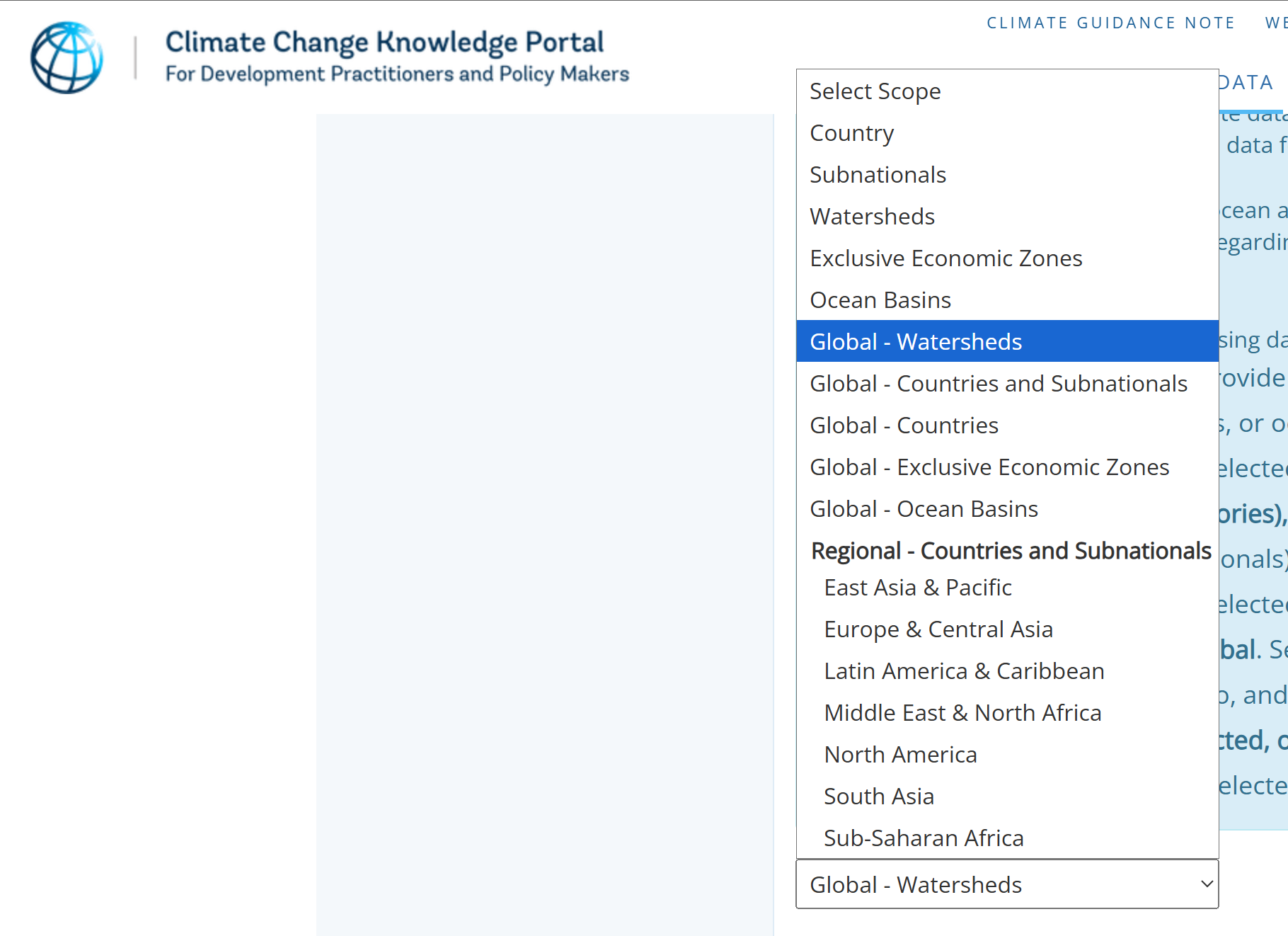Collapse the Global - Watersheds scope dropdown
Viewport: 1288px width, 936px height.
point(1006,884)
